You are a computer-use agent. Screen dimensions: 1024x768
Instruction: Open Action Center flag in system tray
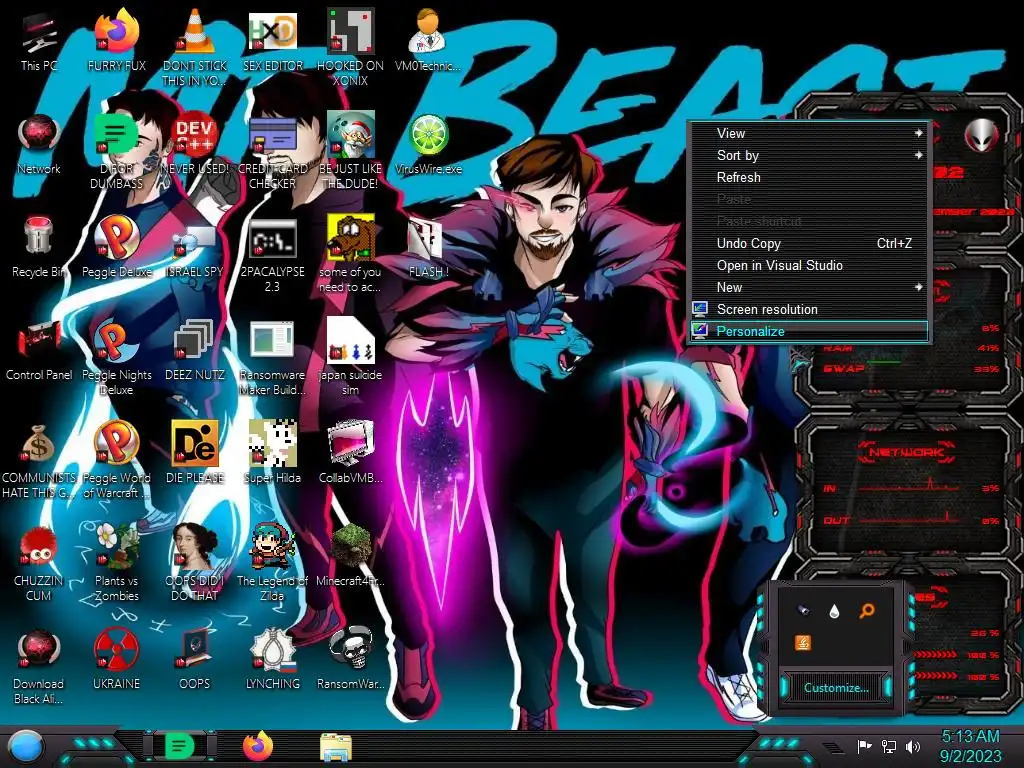point(864,746)
